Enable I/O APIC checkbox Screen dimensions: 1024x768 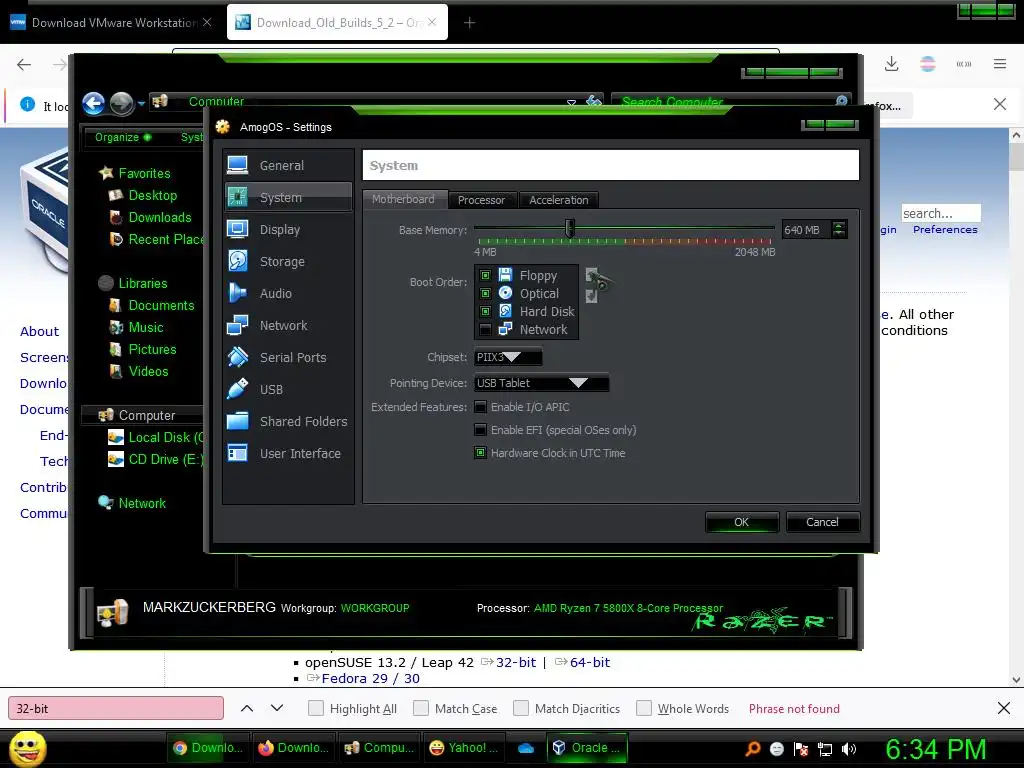[481, 407]
